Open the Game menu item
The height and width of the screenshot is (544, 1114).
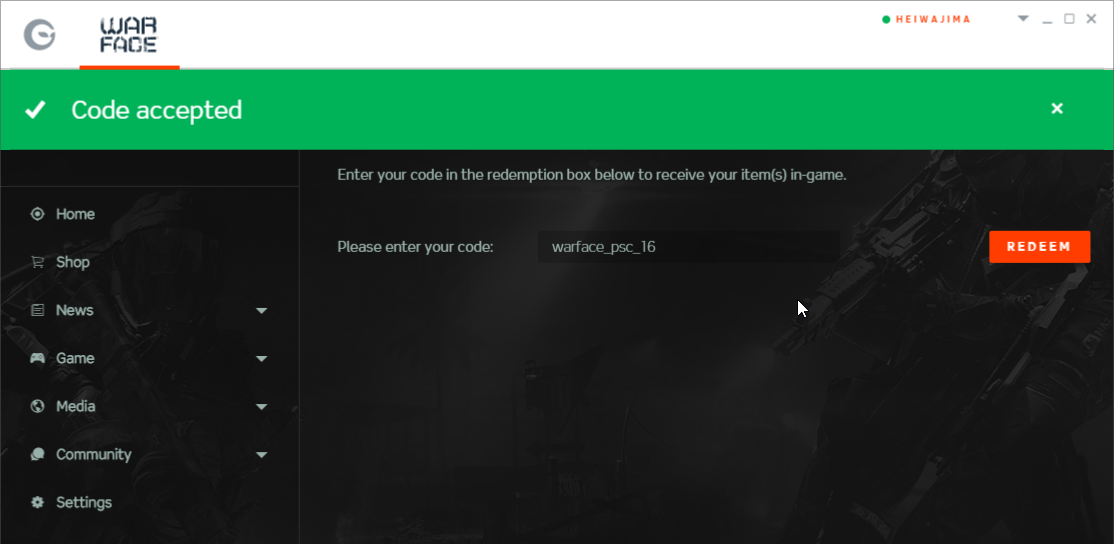(x=75, y=358)
